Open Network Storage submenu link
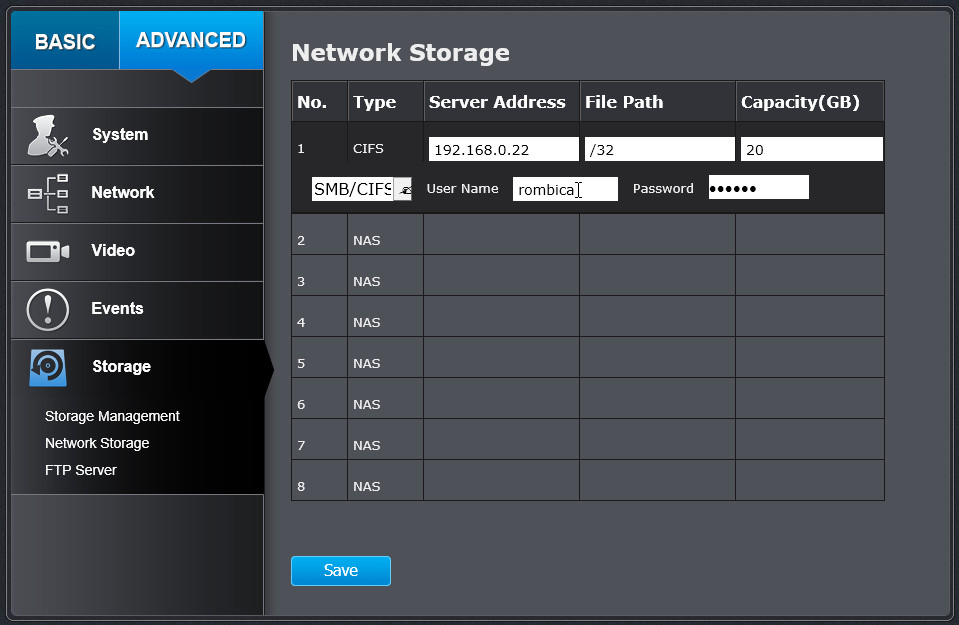Screen dimensions: 959x625 97,443
